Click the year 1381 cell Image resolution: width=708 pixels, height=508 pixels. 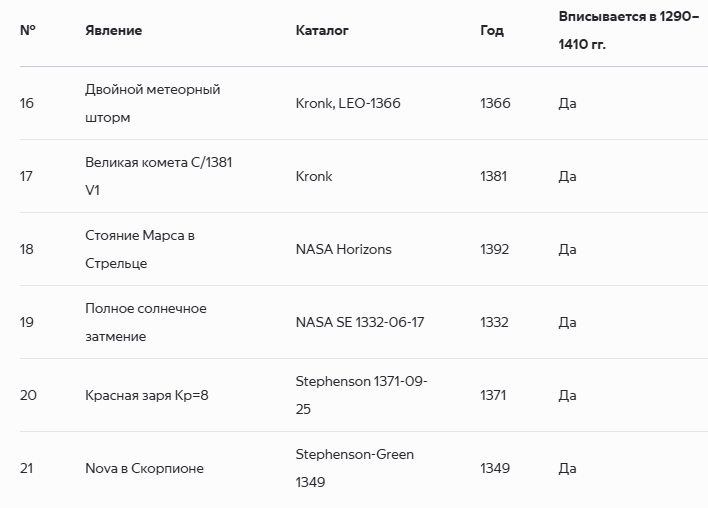(493, 176)
